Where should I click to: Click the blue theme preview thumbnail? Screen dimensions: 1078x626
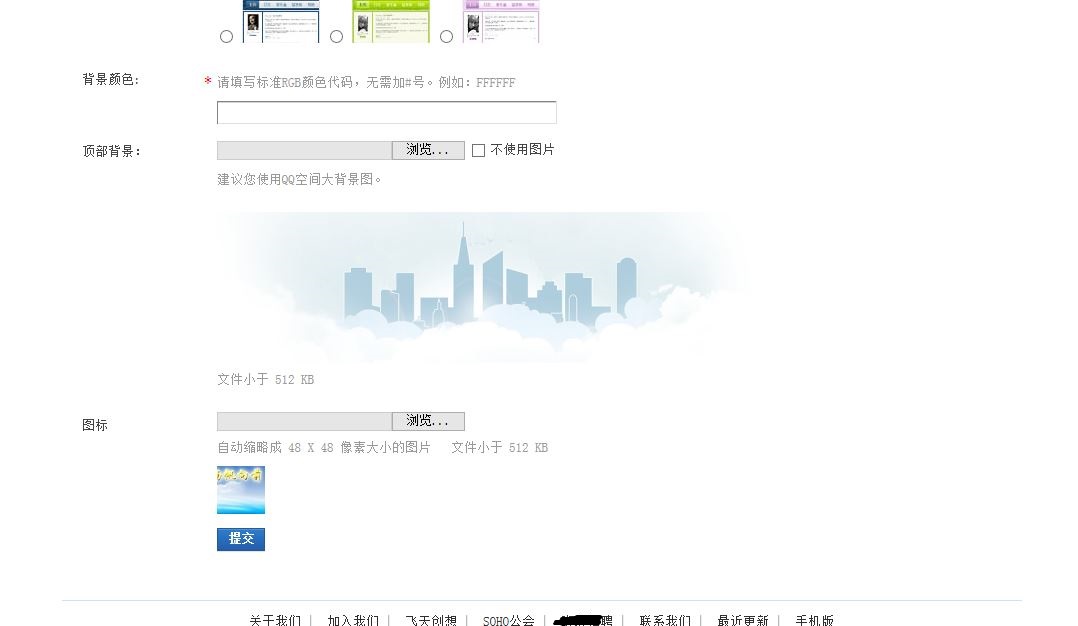coord(280,21)
